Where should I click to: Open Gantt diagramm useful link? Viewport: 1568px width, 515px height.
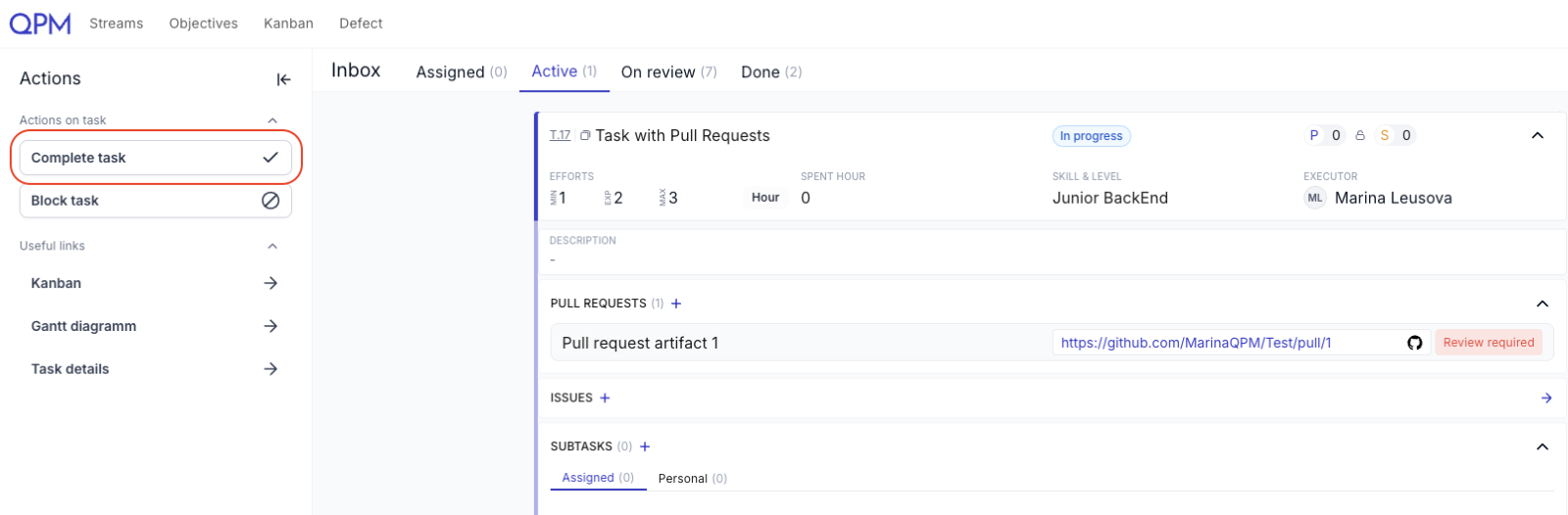coord(155,326)
